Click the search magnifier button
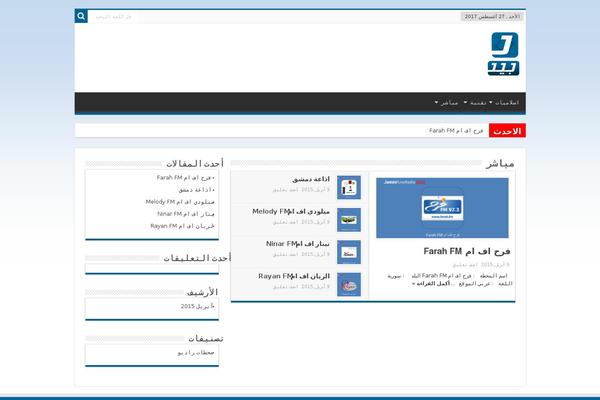The height and width of the screenshot is (400, 600). 81,16
